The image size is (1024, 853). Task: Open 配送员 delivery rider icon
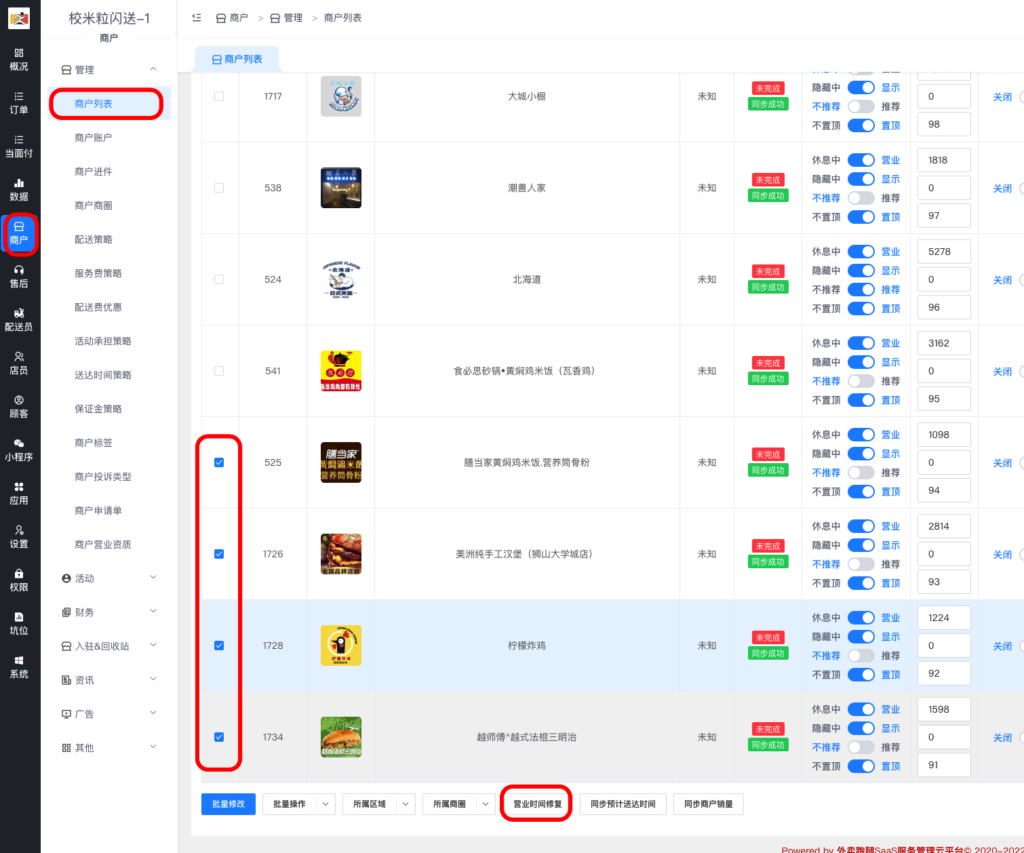pos(19,319)
